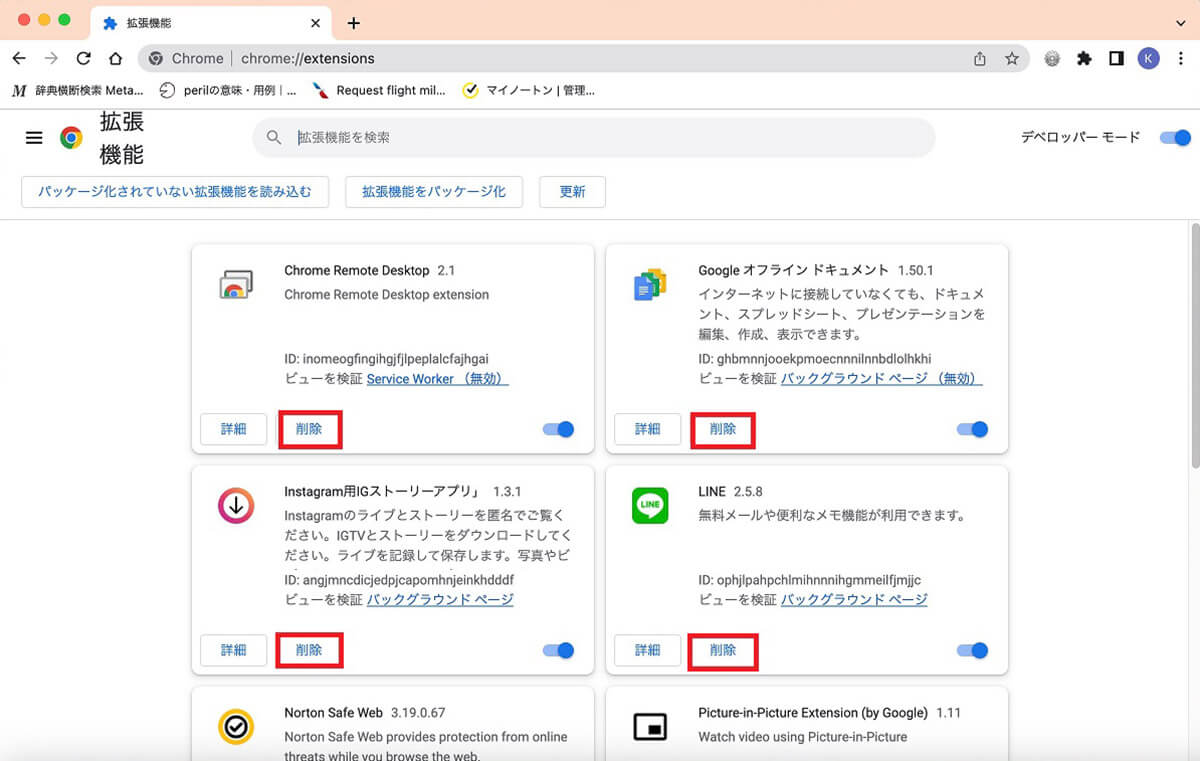The width and height of the screenshot is (1200, 761).
Task: Open 詳細 for LINE extension
Action: pyautogui.click(x=647, y=650)
